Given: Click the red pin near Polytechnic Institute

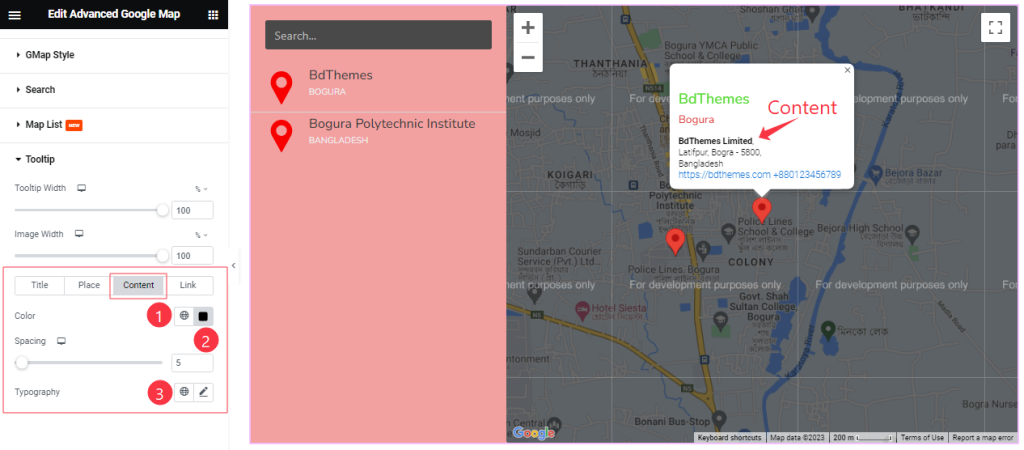Looking at the screenshot, I should click(675, 242).
